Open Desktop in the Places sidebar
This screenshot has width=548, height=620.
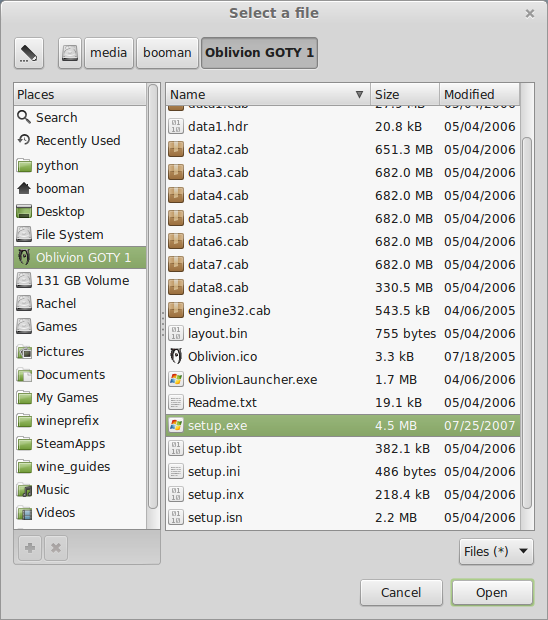[80, 212]
